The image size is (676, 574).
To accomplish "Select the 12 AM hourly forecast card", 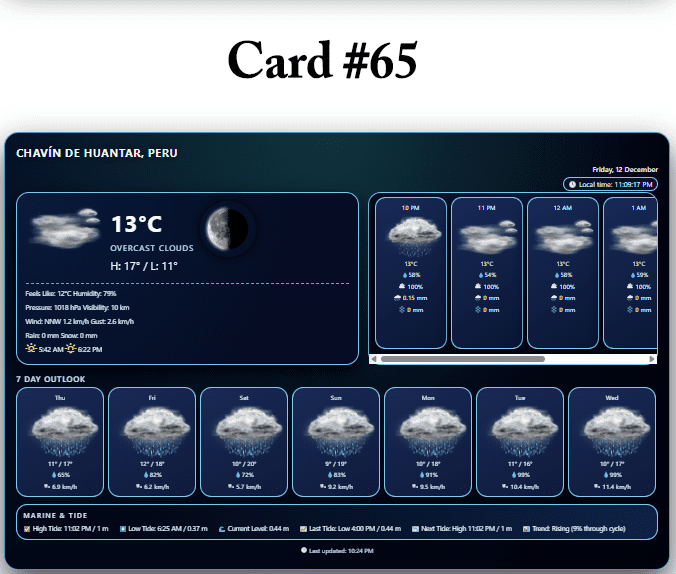I will [563, 272].
